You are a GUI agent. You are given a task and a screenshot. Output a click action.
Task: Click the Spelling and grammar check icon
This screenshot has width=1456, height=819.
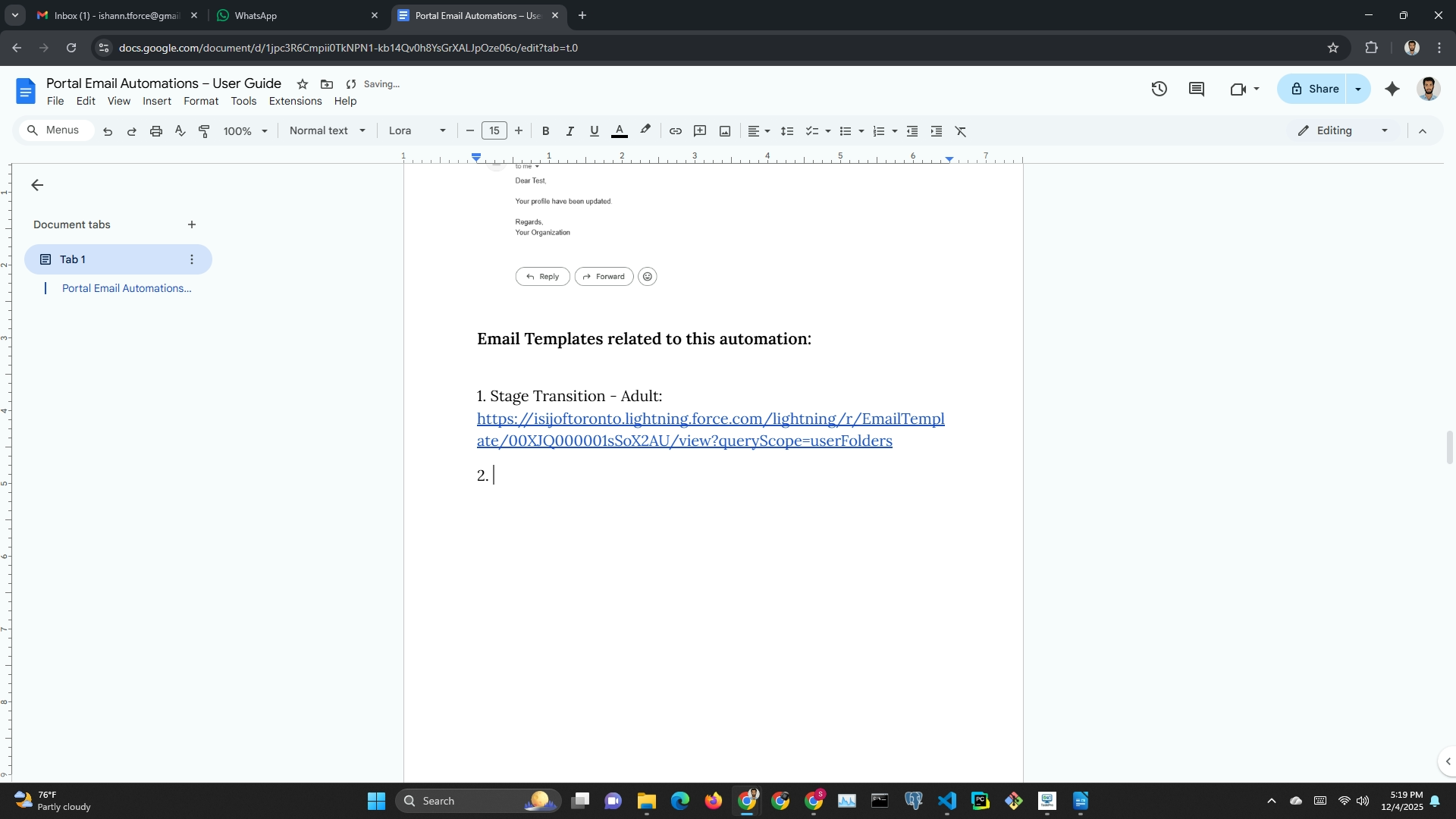180,131
